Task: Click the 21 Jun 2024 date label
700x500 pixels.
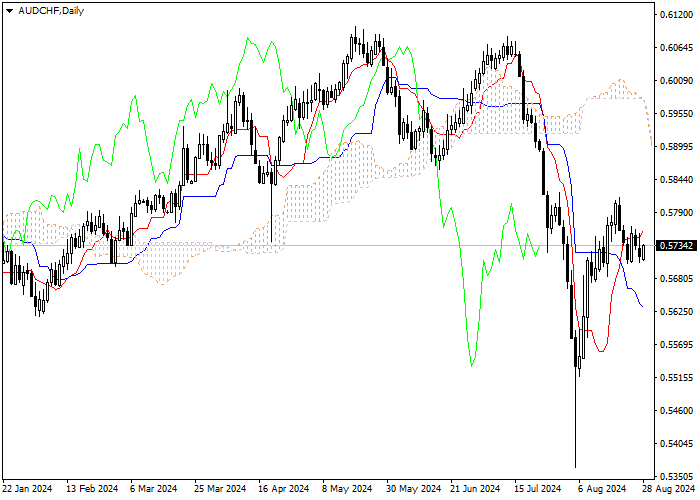Action: click(x=475, y=489)
